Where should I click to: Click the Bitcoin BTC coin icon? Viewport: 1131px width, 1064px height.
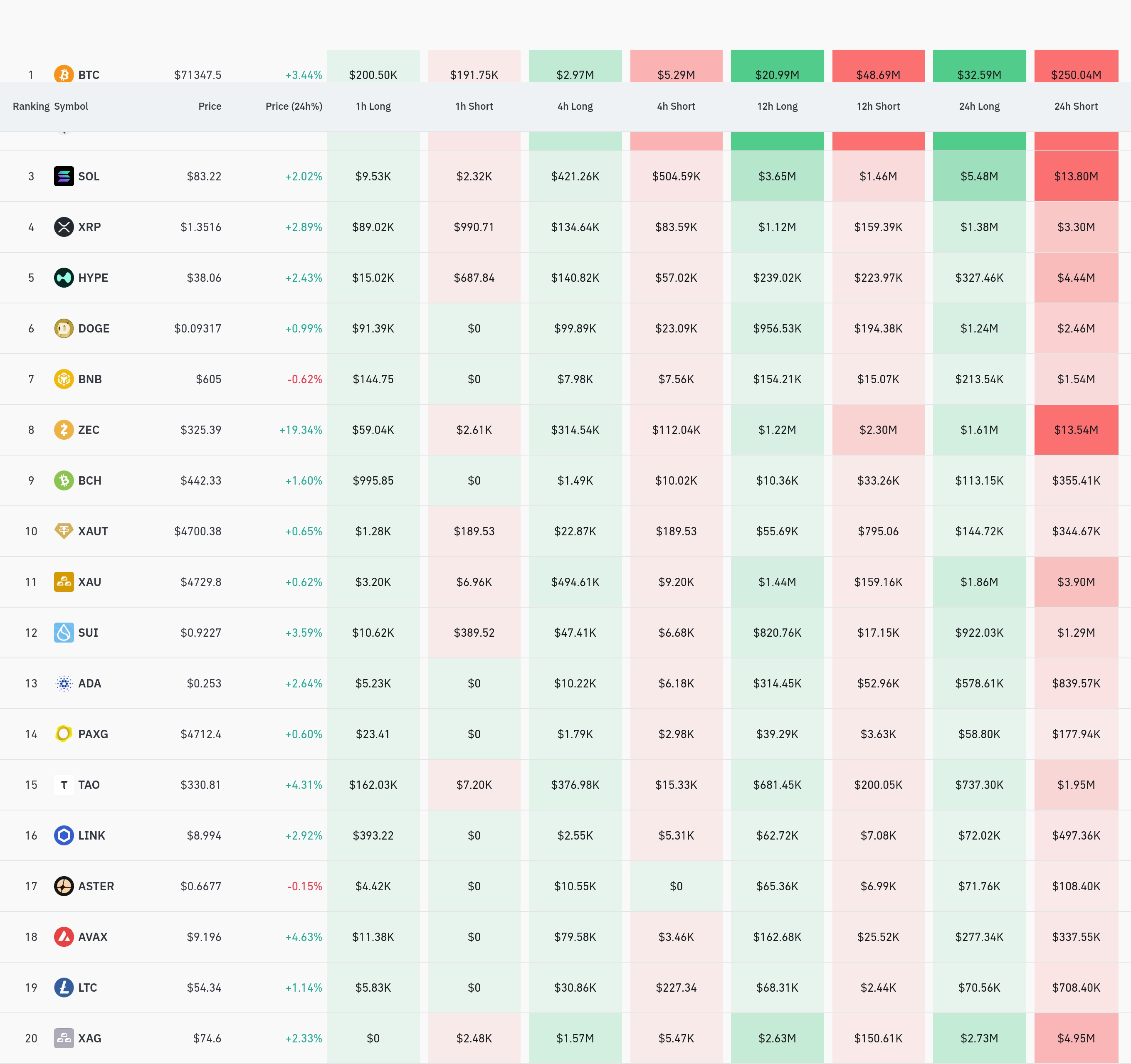click(64, 74)
